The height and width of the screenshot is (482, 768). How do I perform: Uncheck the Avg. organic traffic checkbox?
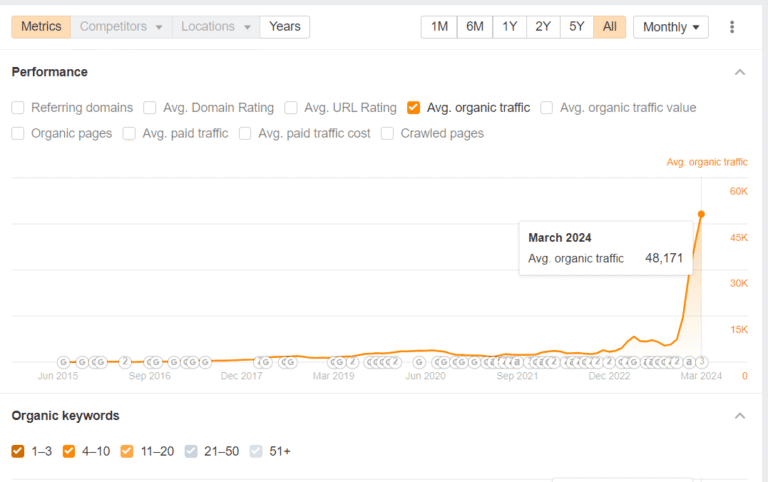(x=414, y=108)
